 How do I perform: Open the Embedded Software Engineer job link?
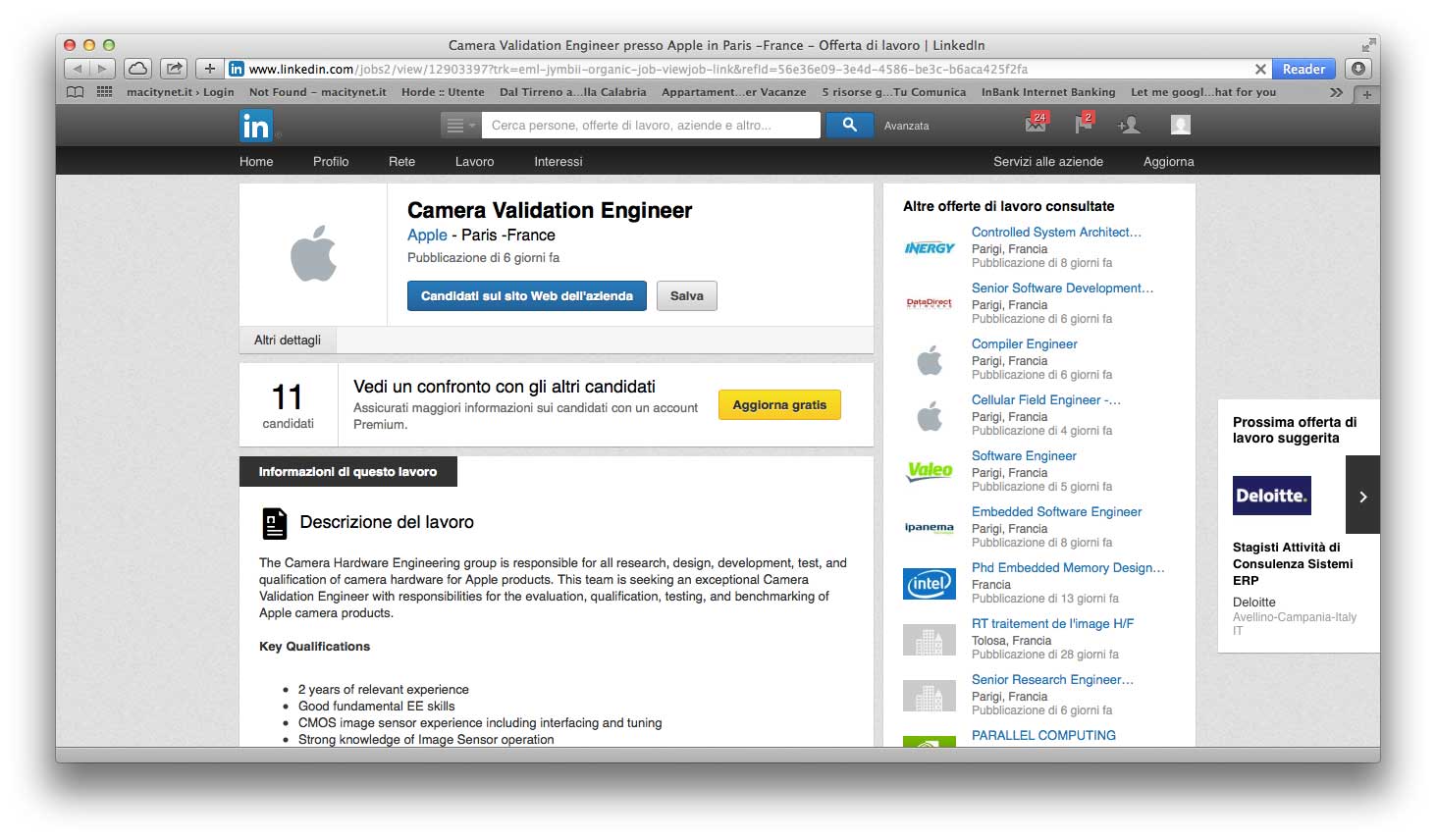coord(1056,512)
